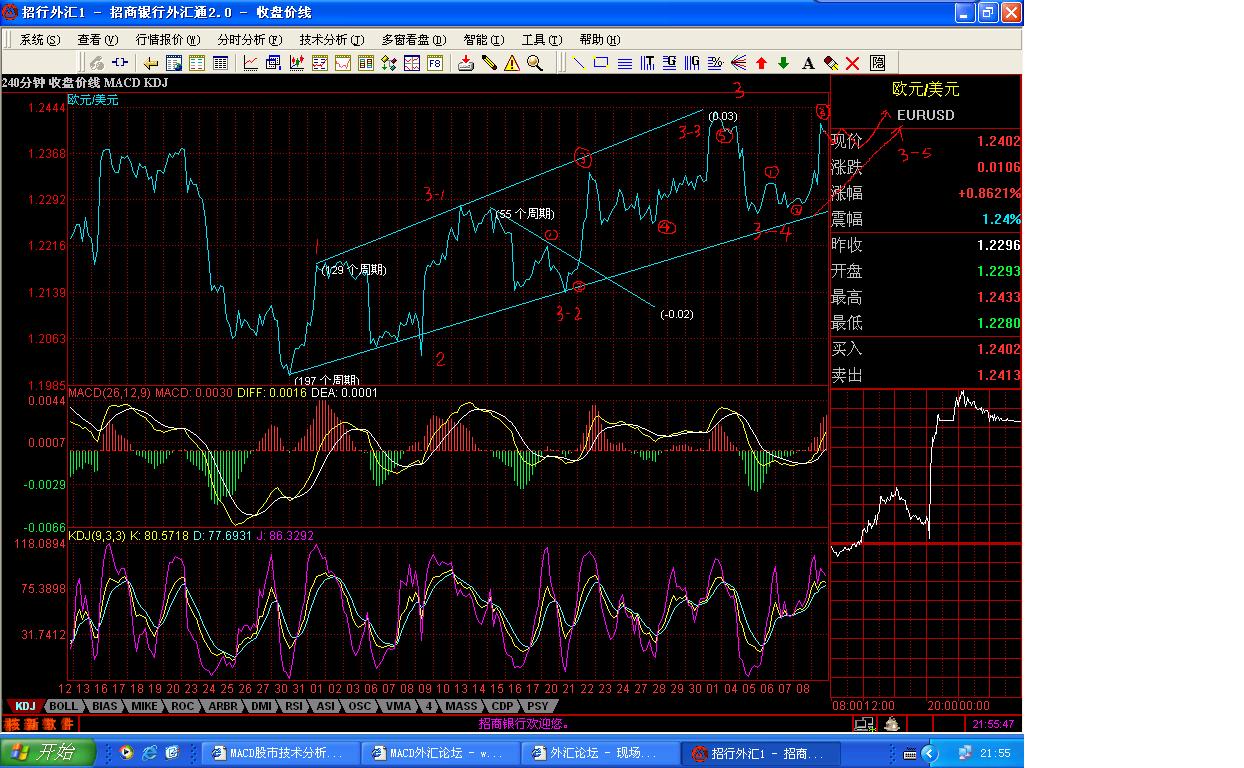The image size is (1244, 768).
Task: Switch to the ASI indicator tab
Action: point(326,706)
